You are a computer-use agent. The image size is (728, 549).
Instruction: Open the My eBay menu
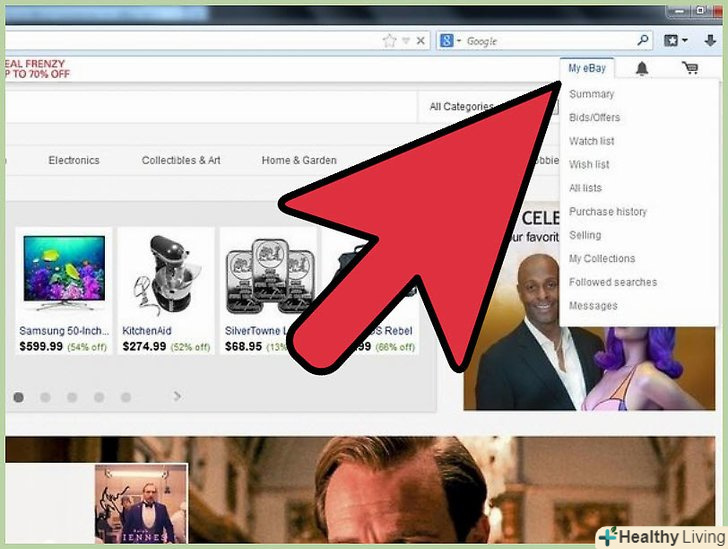click(587, 68)
